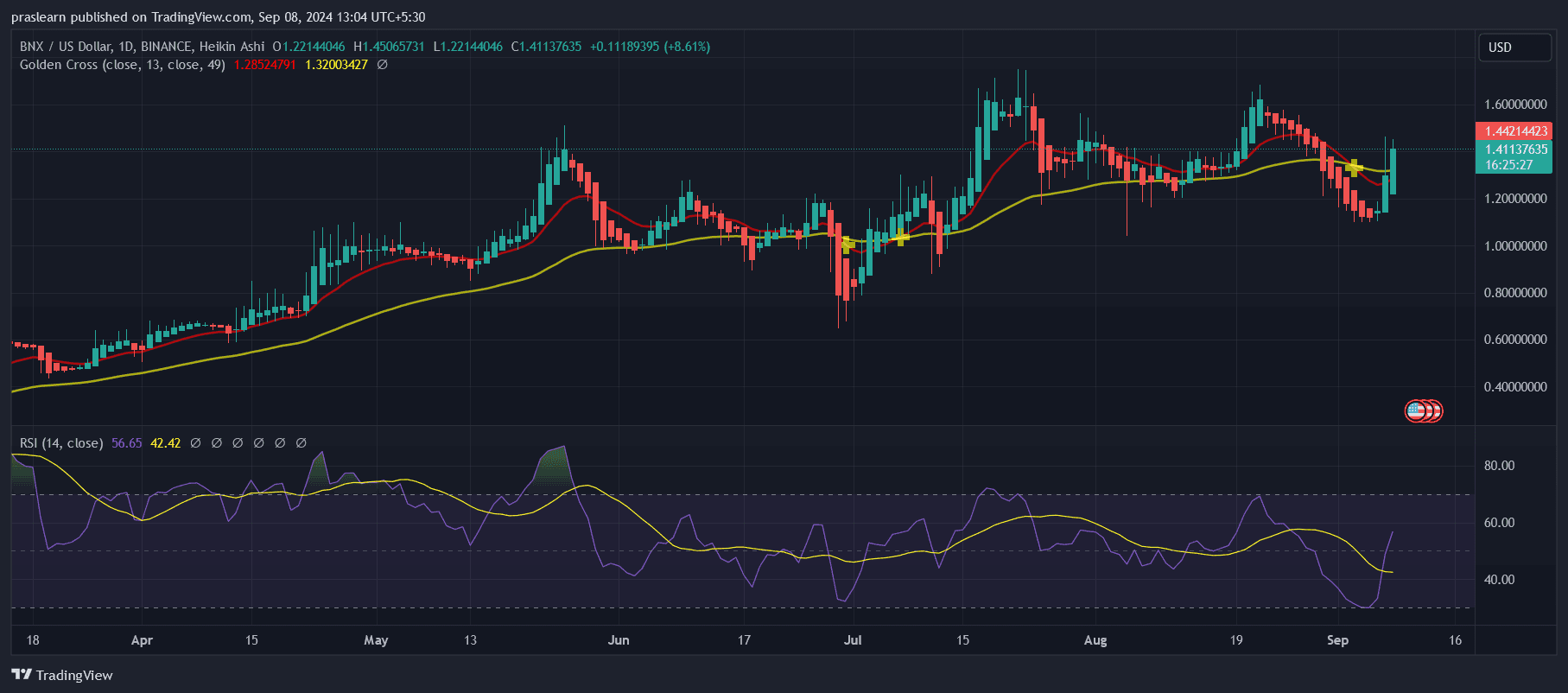Open the economic event flag icons

click(x=1424, y=411)
